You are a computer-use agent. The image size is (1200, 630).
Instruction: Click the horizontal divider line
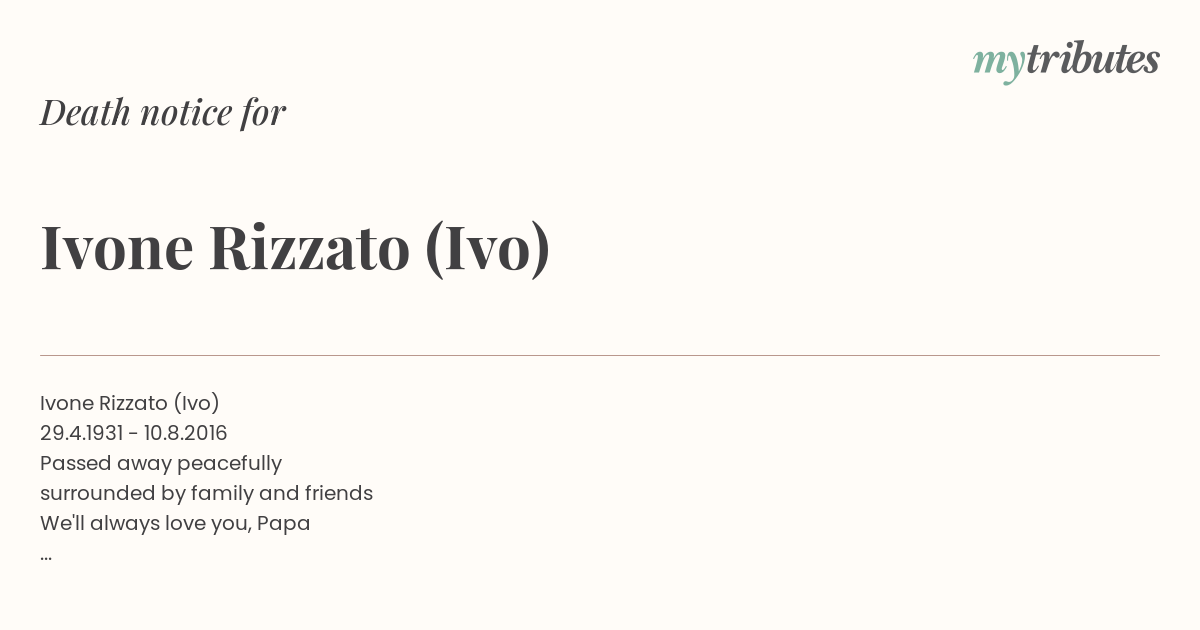tap(600, 355)
